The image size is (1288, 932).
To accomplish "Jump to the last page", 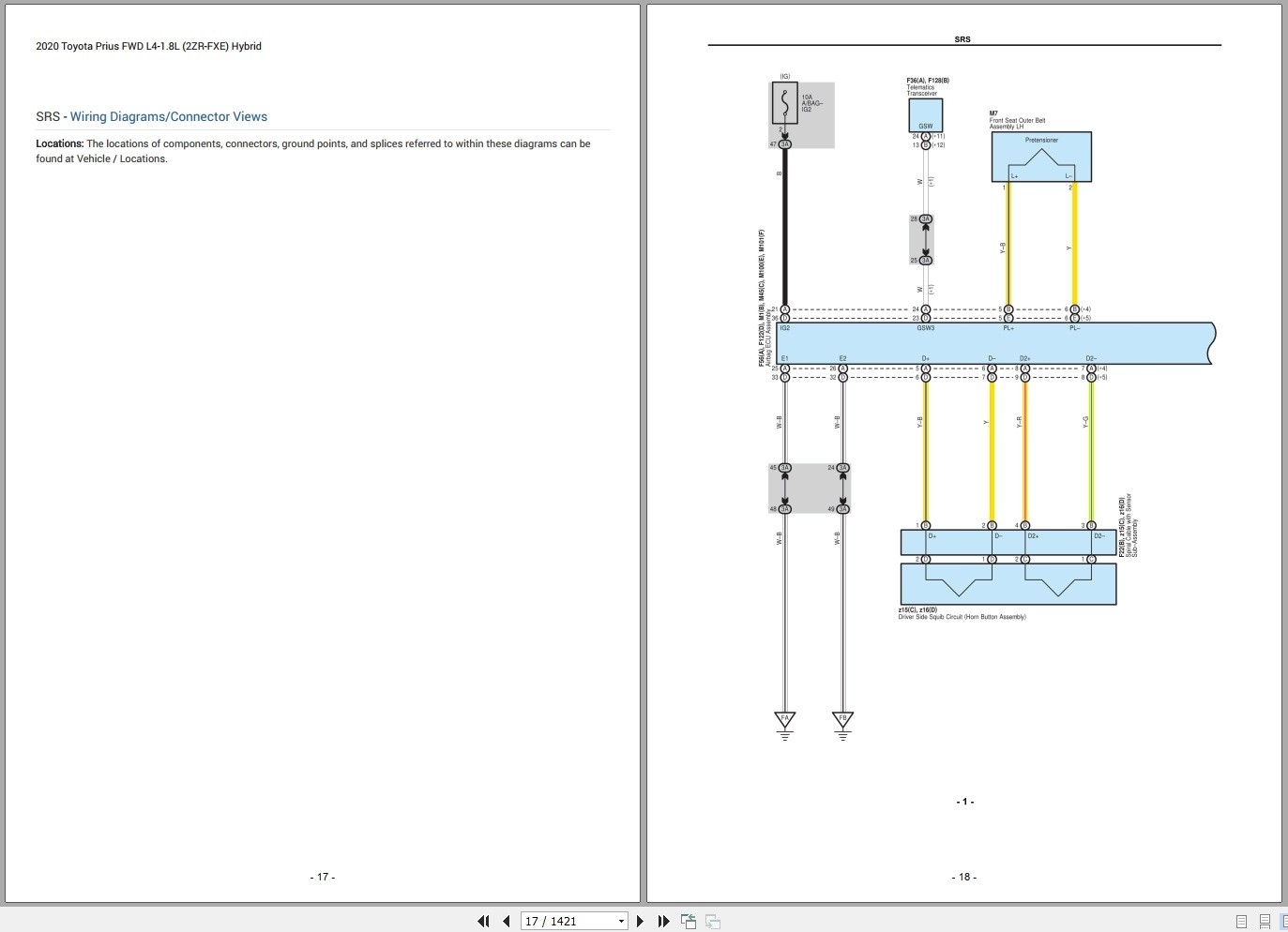I will (663, 921).
